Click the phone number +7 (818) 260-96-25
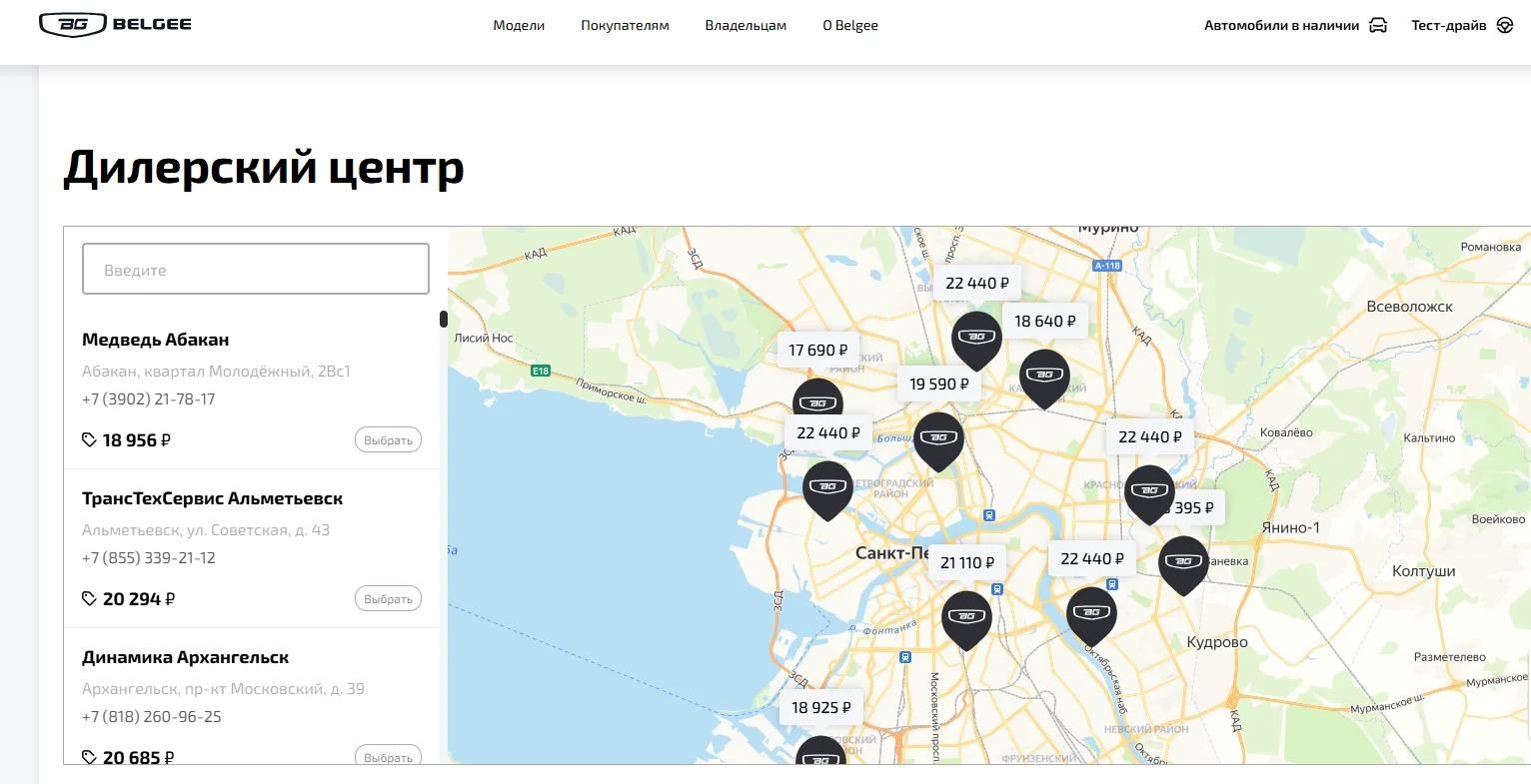The width and height of the screenshot is (1531, 784). (152, 717)
